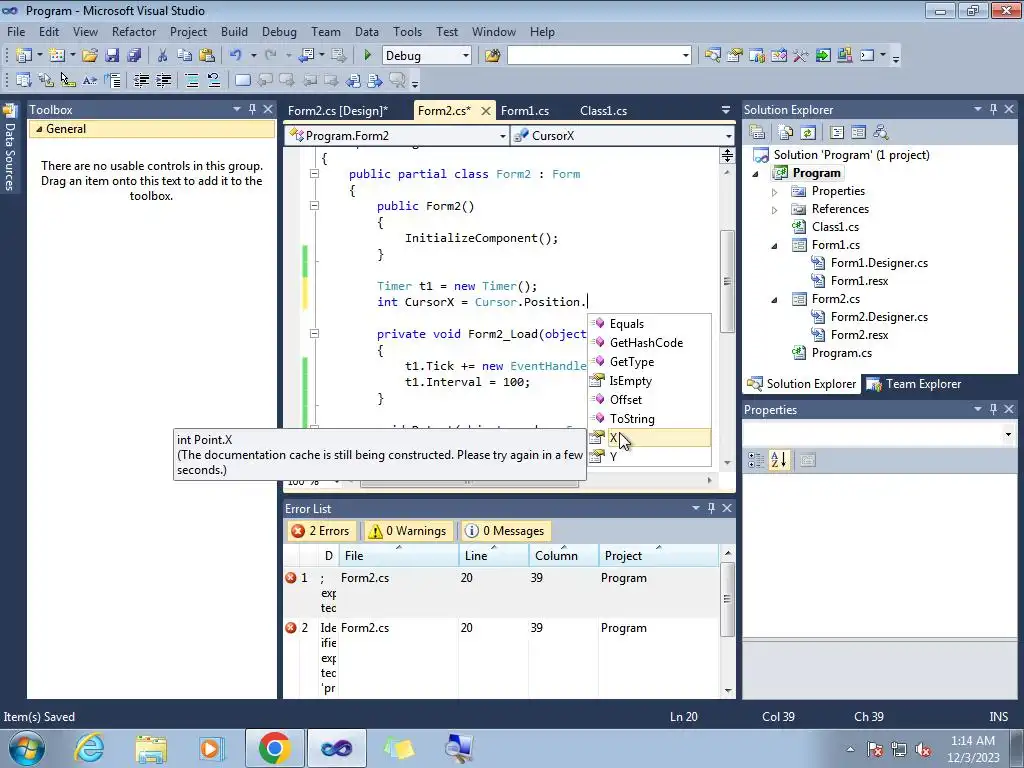Open Internet Explorer from the taskbar

[x=89, y=748]
